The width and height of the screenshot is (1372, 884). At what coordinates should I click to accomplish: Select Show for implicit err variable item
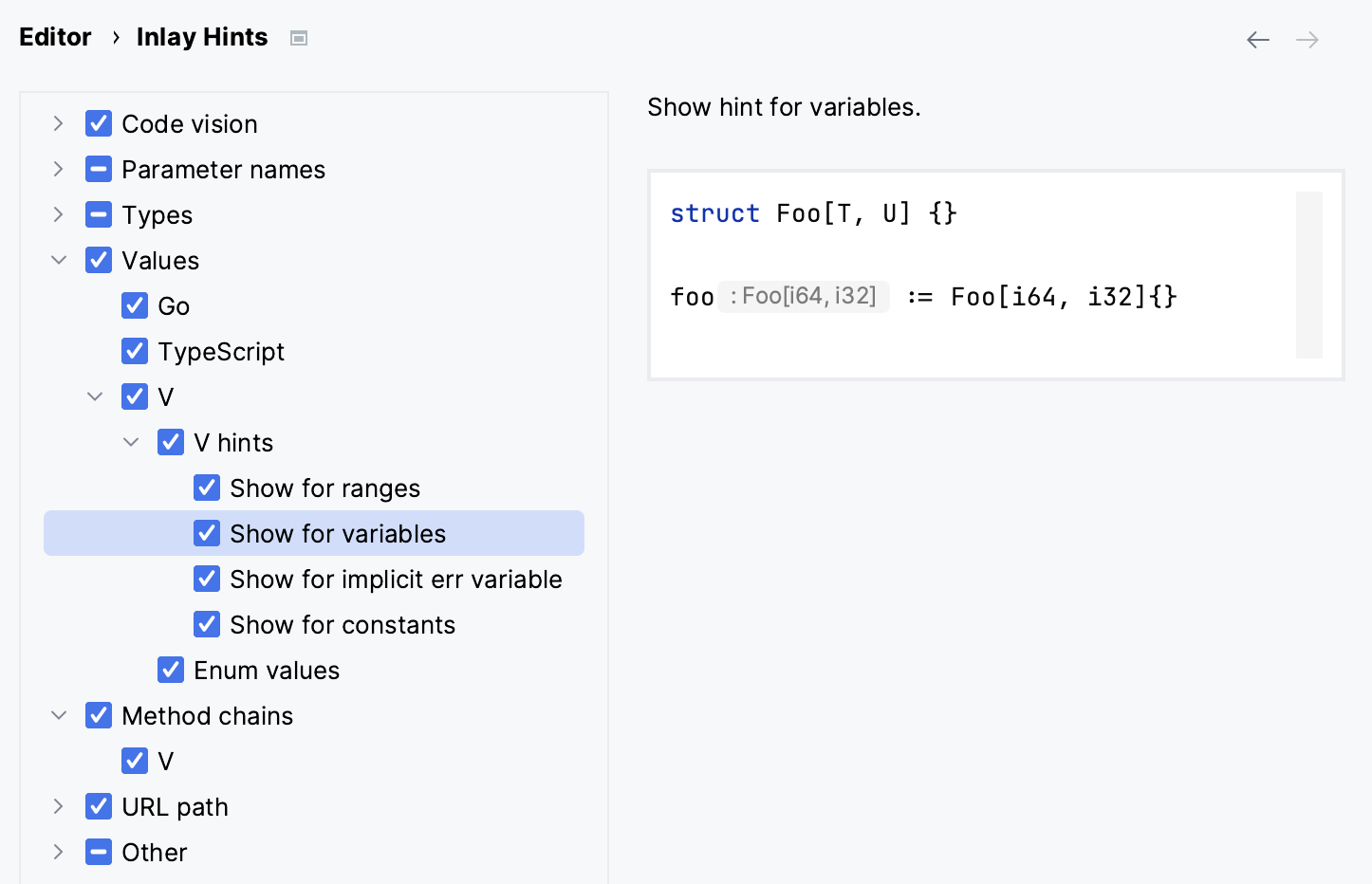pos(396,580)
